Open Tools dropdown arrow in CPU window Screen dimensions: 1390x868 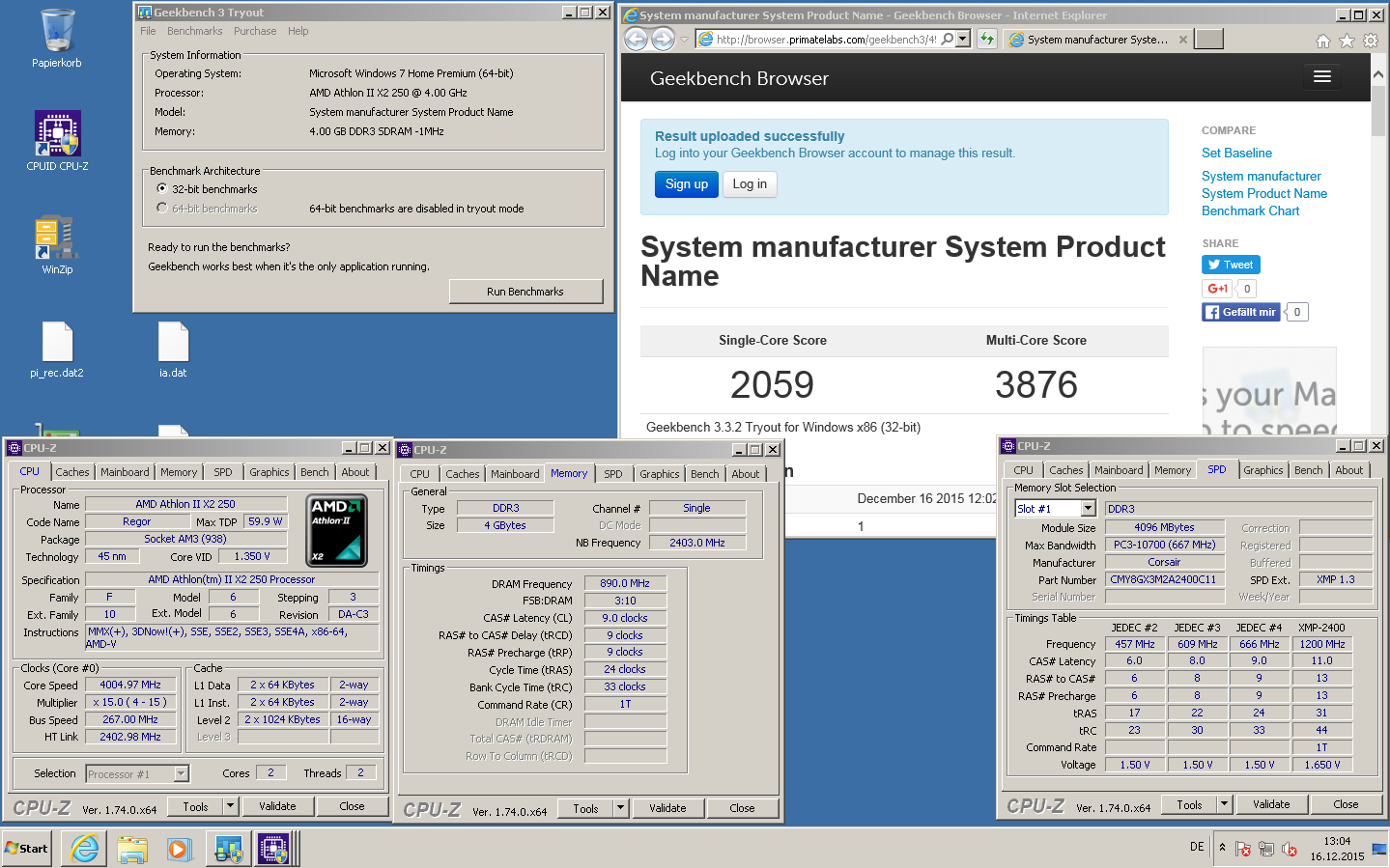(x=230, y=806)
